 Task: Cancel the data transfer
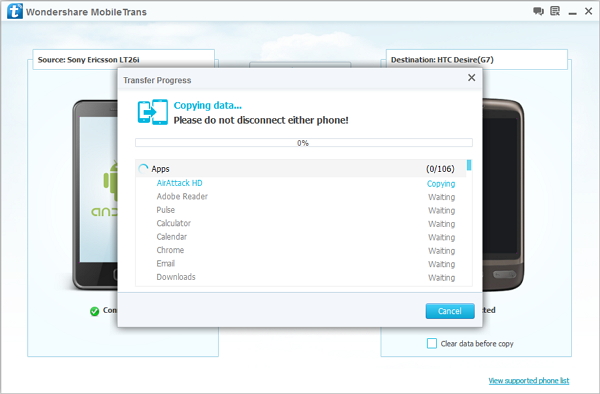click(450, 311)
